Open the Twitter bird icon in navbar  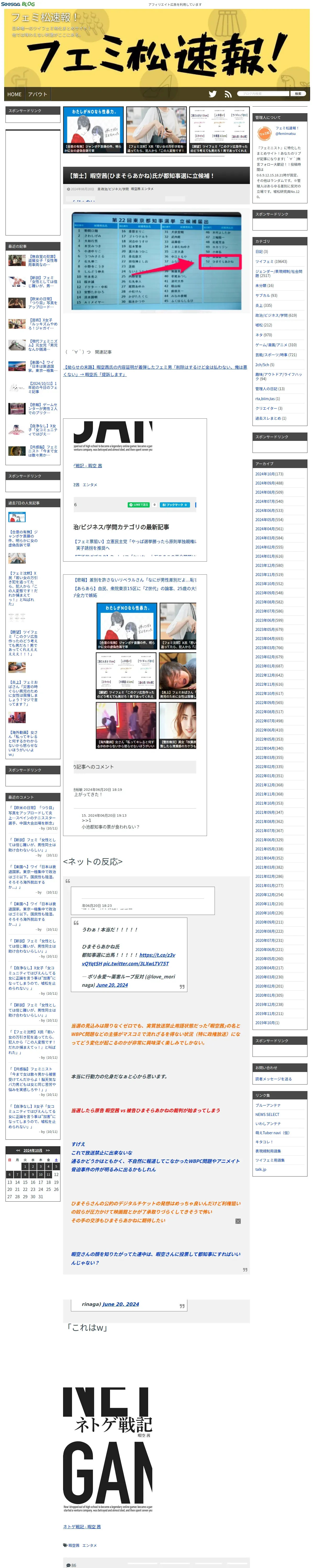[x=212, y=94]
